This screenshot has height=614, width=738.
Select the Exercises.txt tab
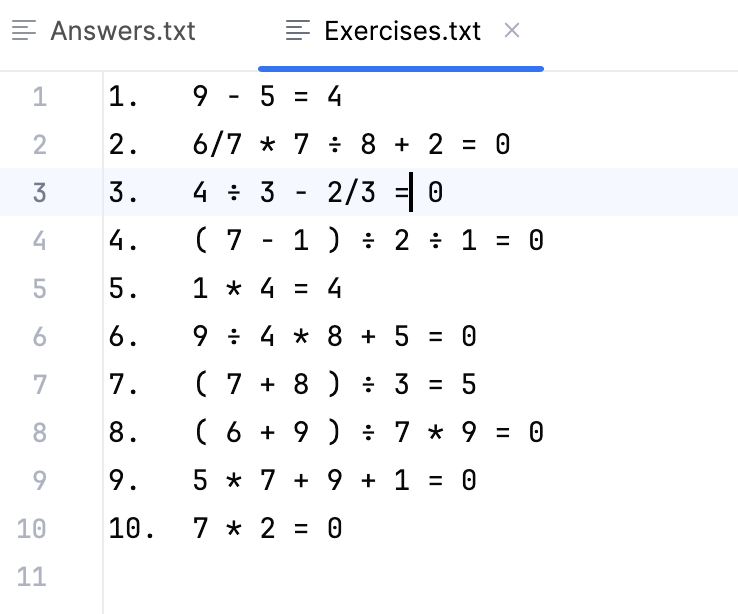pos(402,31)
